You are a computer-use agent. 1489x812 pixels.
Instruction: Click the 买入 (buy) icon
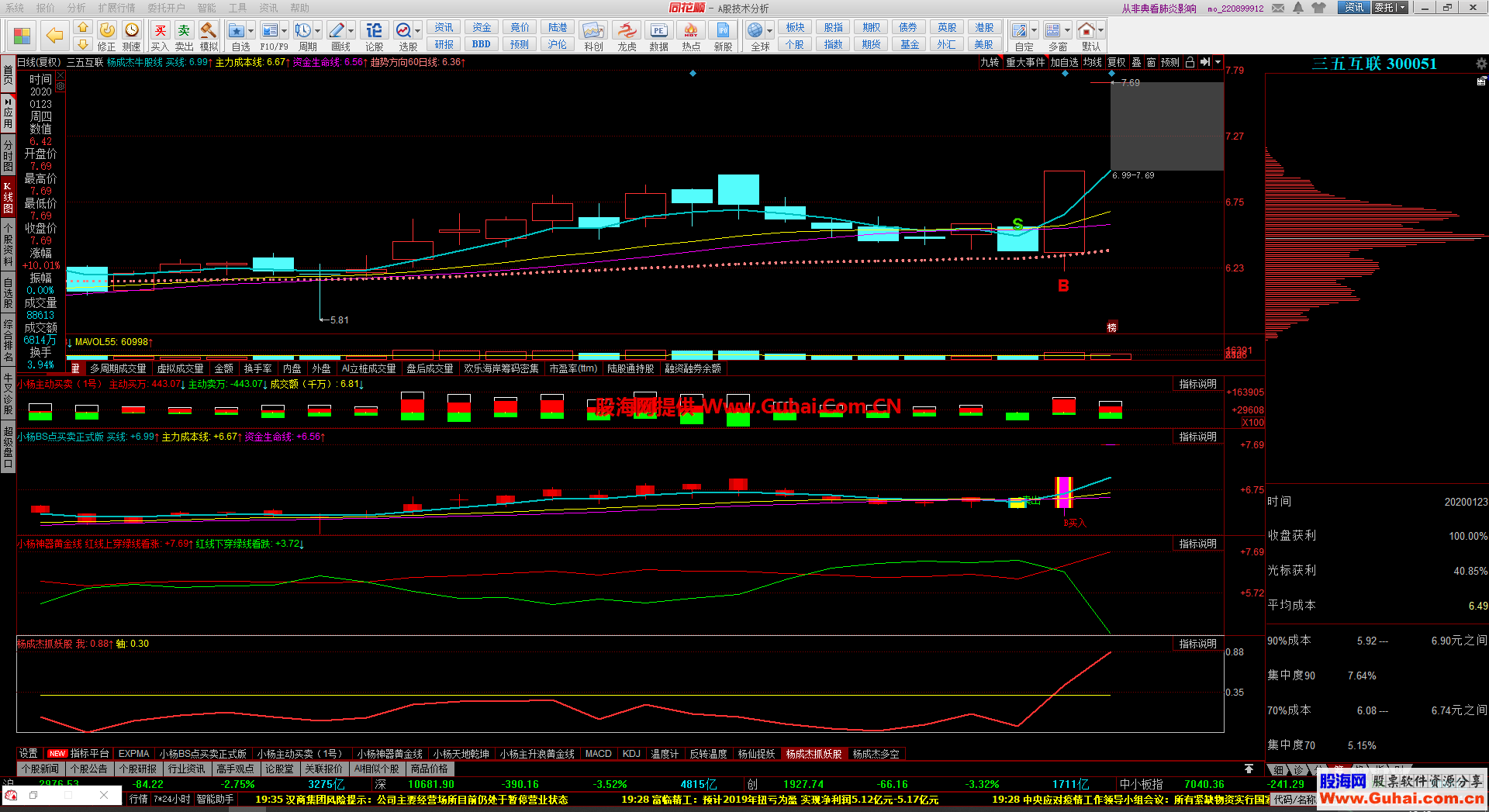pos(160,35)
